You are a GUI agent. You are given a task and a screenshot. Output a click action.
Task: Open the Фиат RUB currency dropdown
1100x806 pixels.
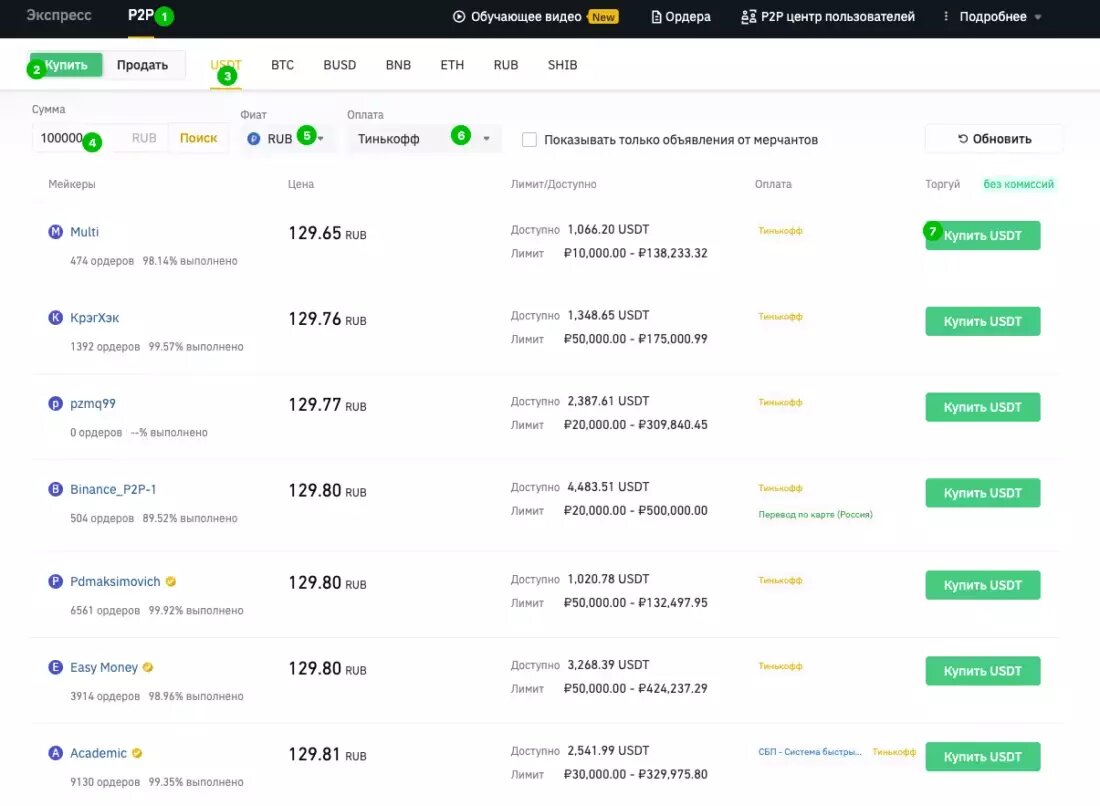click(x=286, y=139)
